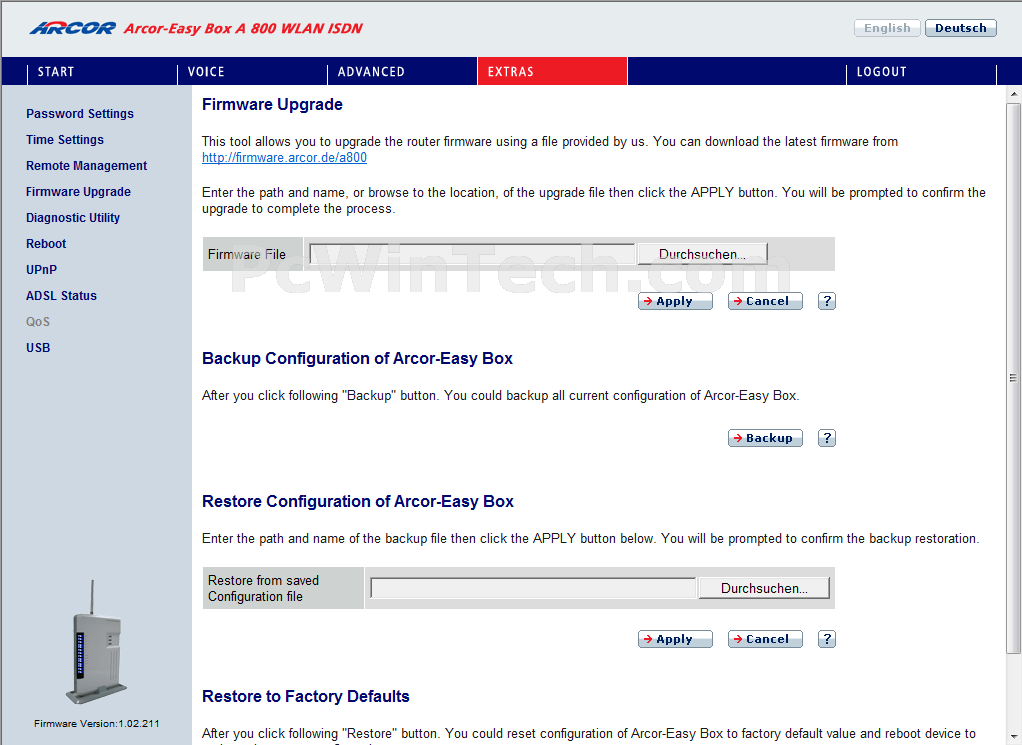
Task: Click the Firmware File path field
Action: [x=472, y=254]
